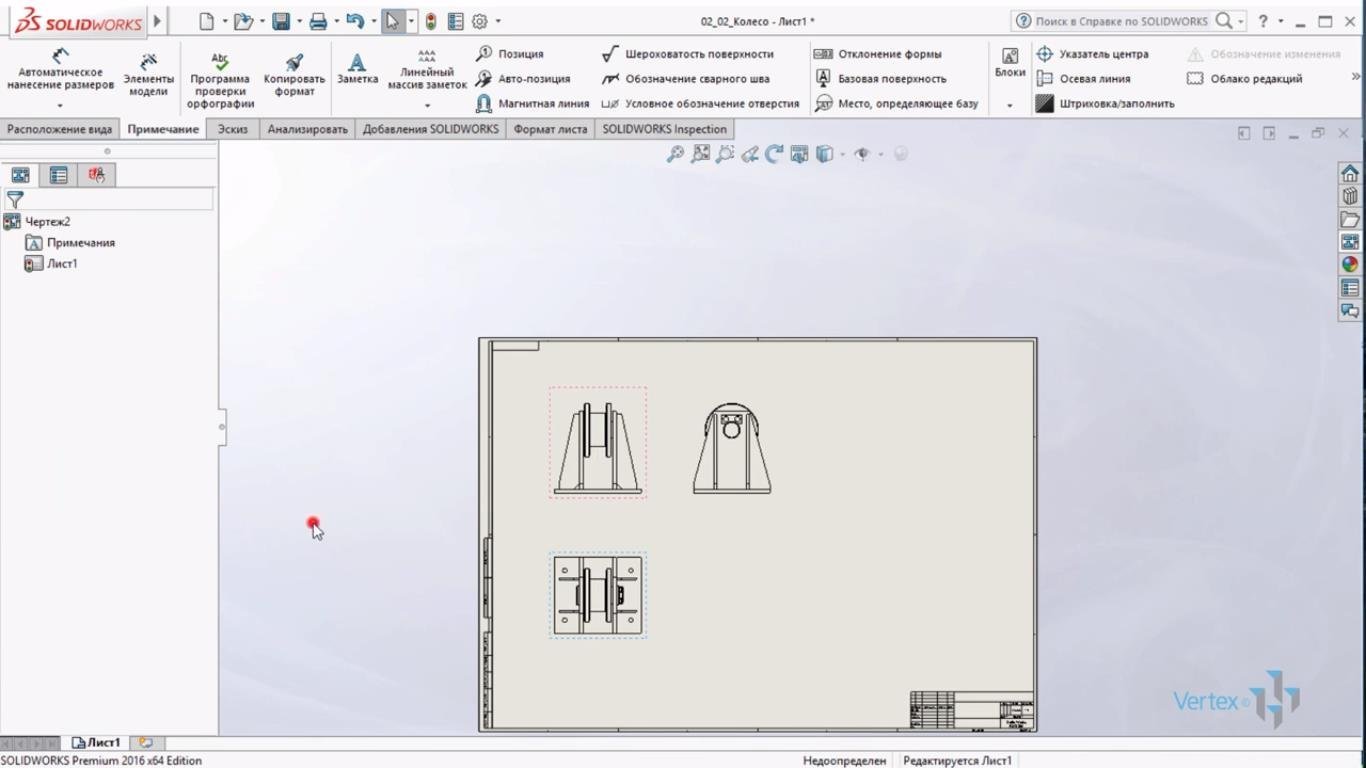Add Обозначение сварного шва symbol
The width and height of the screenshot is (1366, 768).
pyautogui.click(x=686, y=79)
